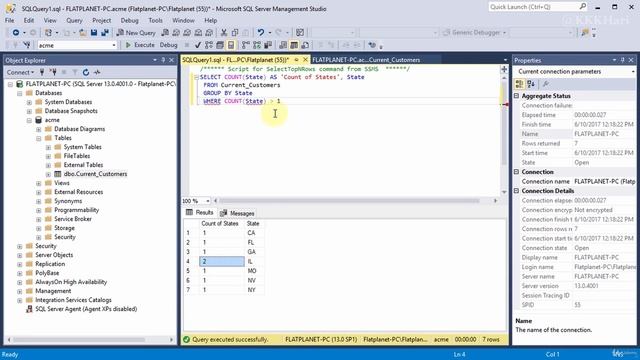Viewport: 640px width, 360px height.
Task: Click the Refresh icon in Object Explorer
Action: pyautogui.click(x=86, y=72)
